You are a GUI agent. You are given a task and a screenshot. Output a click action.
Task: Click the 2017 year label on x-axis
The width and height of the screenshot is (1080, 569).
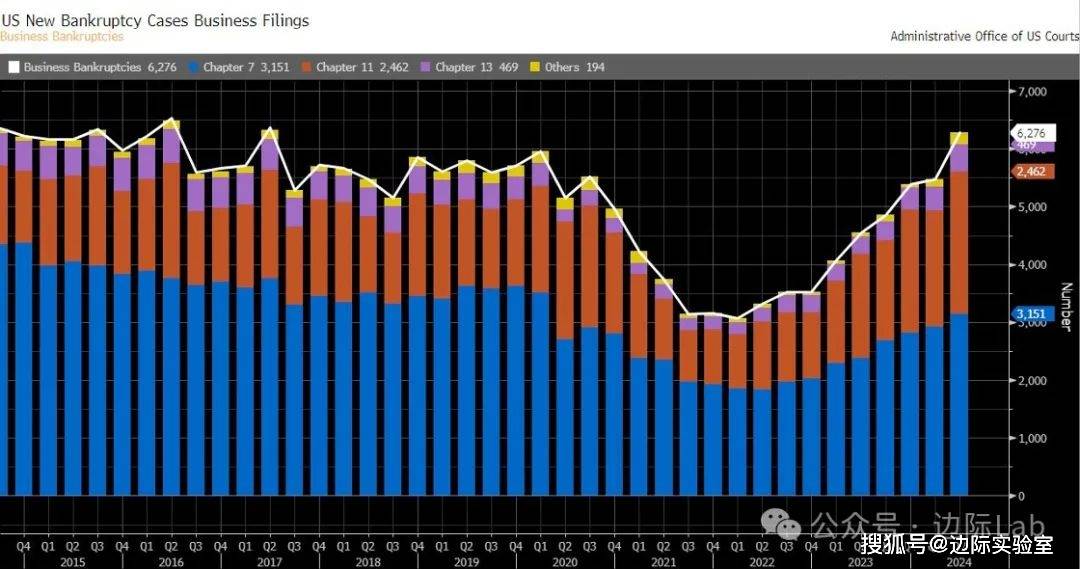[269, 562]
